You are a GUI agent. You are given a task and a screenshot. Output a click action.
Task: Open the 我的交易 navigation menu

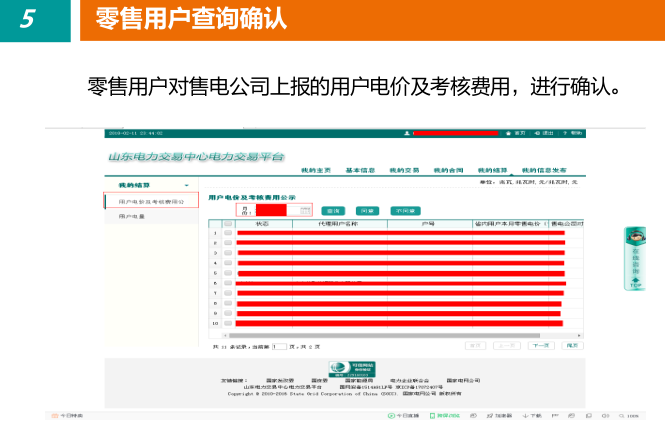(x=404, y=171)
